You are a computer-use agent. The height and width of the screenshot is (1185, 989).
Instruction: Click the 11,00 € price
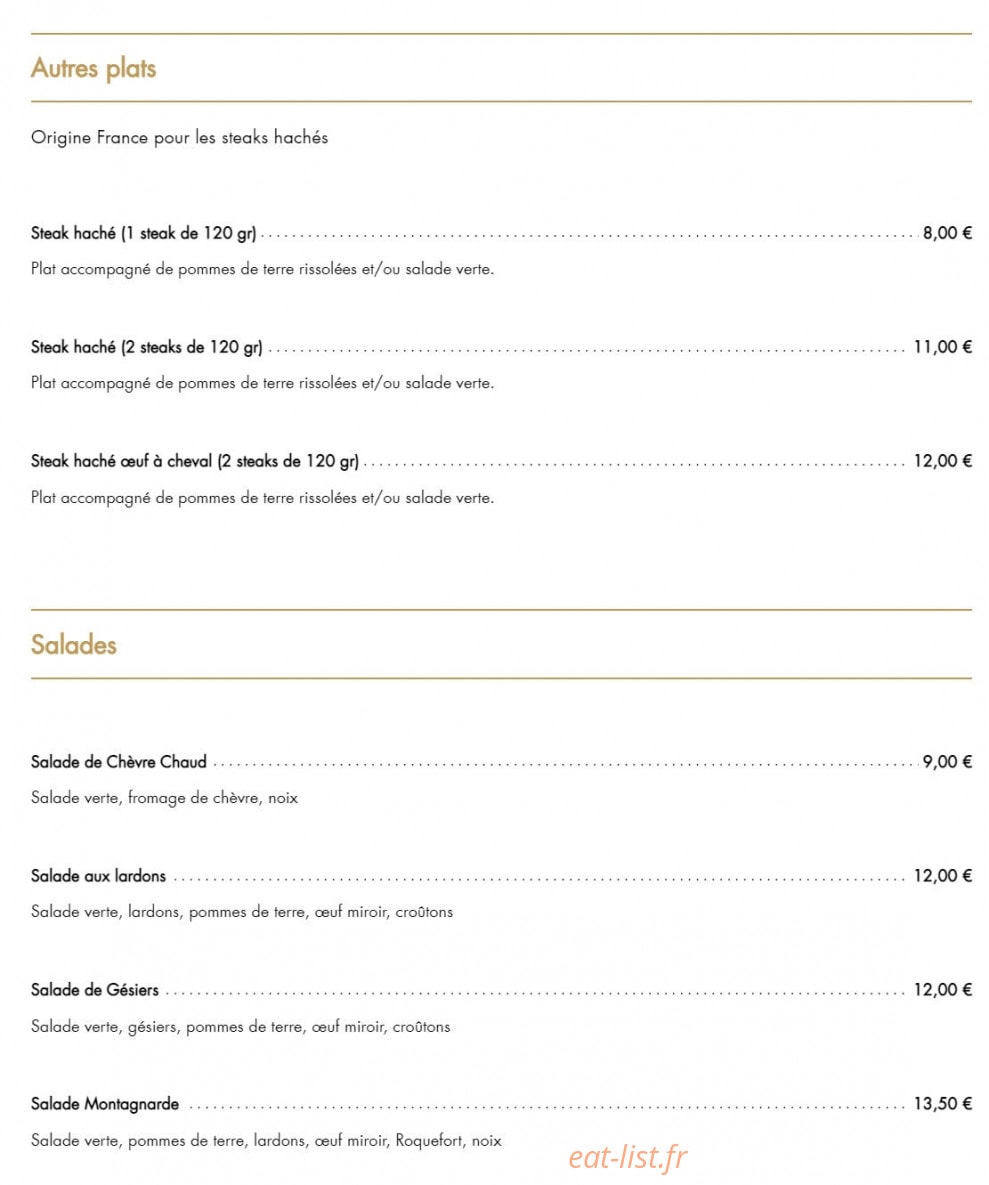pos(943,348)
